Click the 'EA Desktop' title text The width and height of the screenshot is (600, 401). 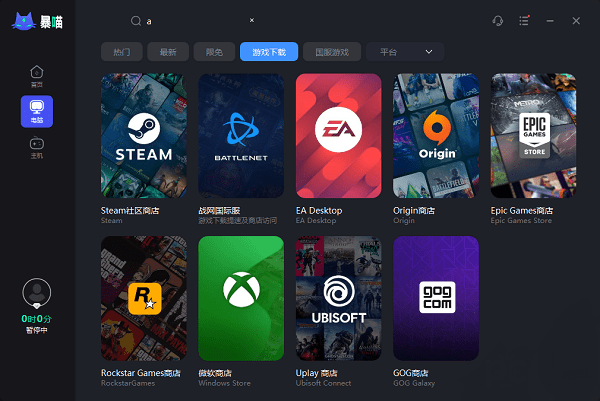pyautogui.click(x=319, y=210)
